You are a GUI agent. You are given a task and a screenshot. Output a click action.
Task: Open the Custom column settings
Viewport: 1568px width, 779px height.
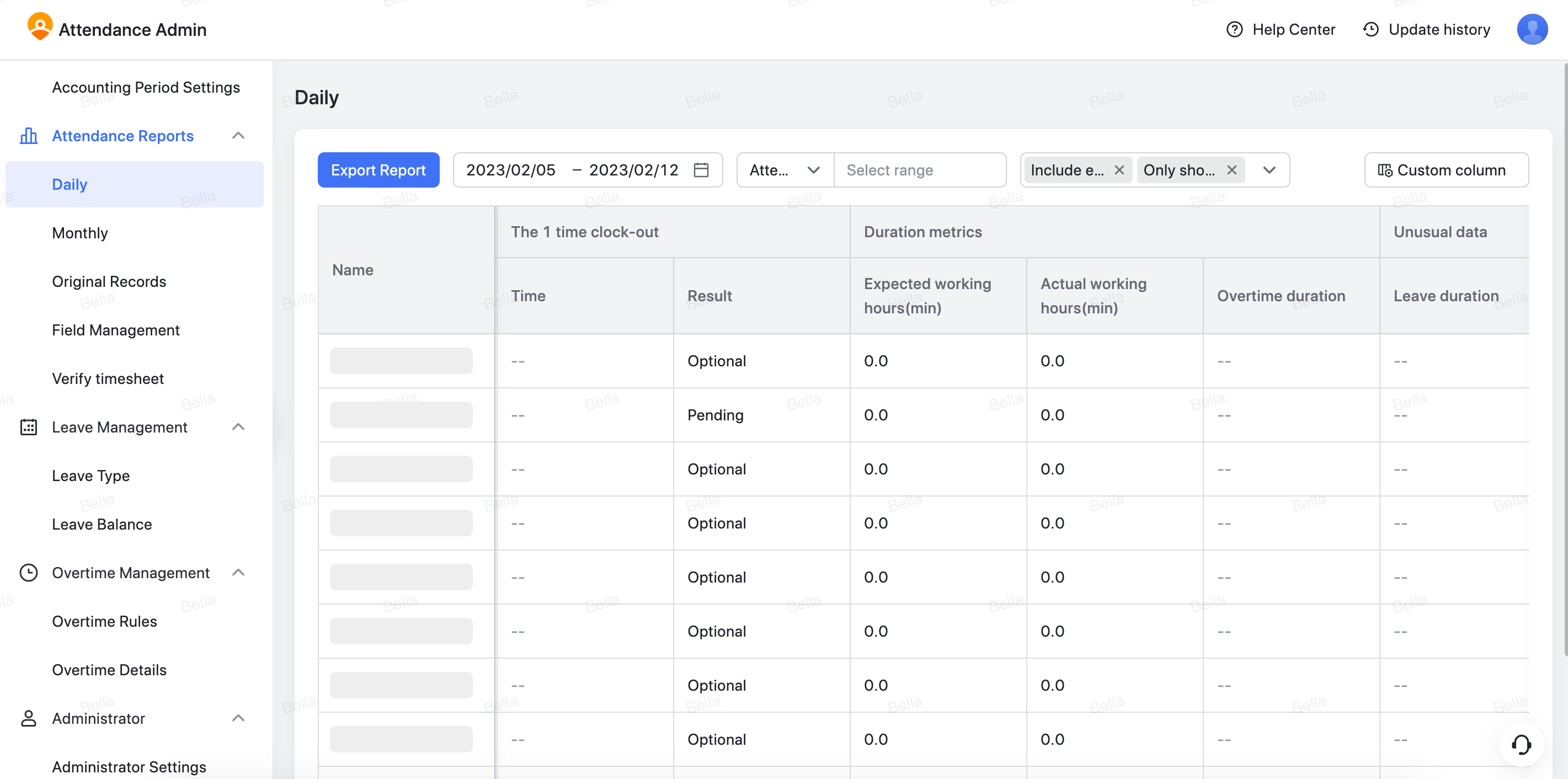tap(1447, 170)
